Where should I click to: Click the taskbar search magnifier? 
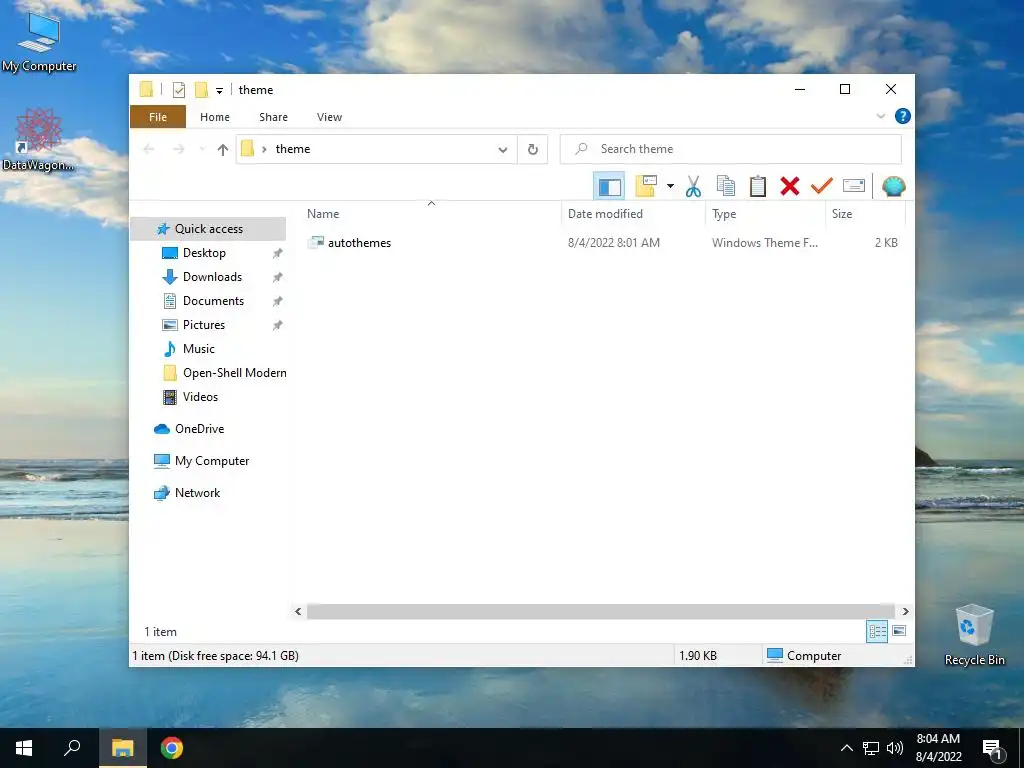click(72, 748)
